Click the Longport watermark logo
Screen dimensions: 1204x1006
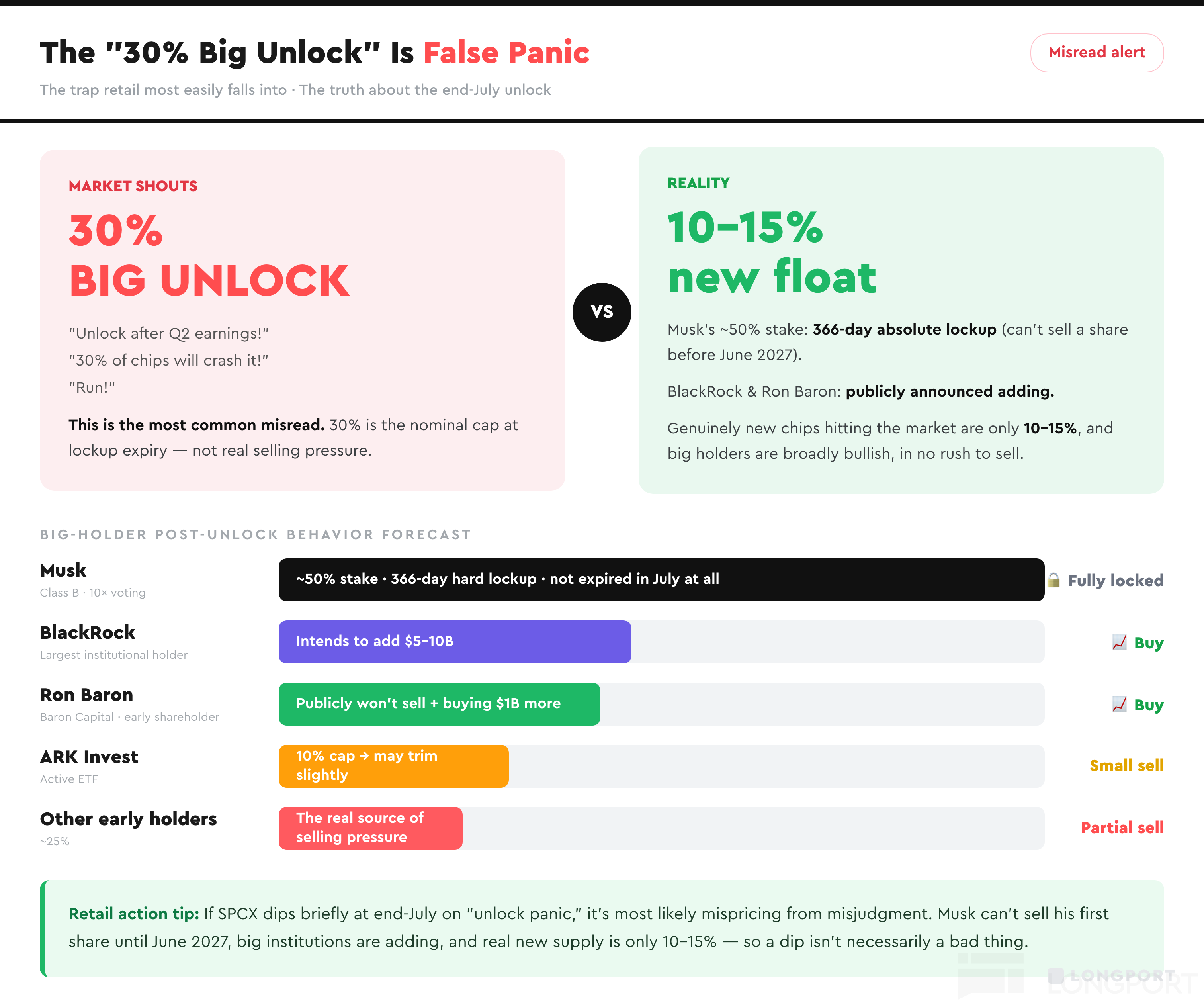(1110, 976)
